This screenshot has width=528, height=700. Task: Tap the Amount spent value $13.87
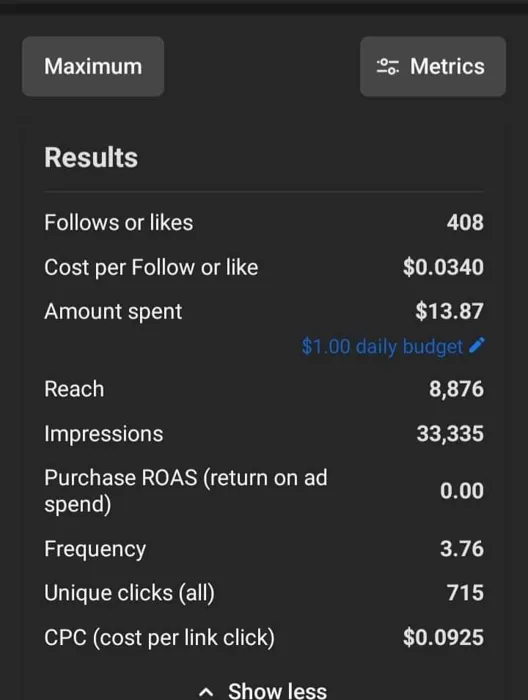coord(449,311)
